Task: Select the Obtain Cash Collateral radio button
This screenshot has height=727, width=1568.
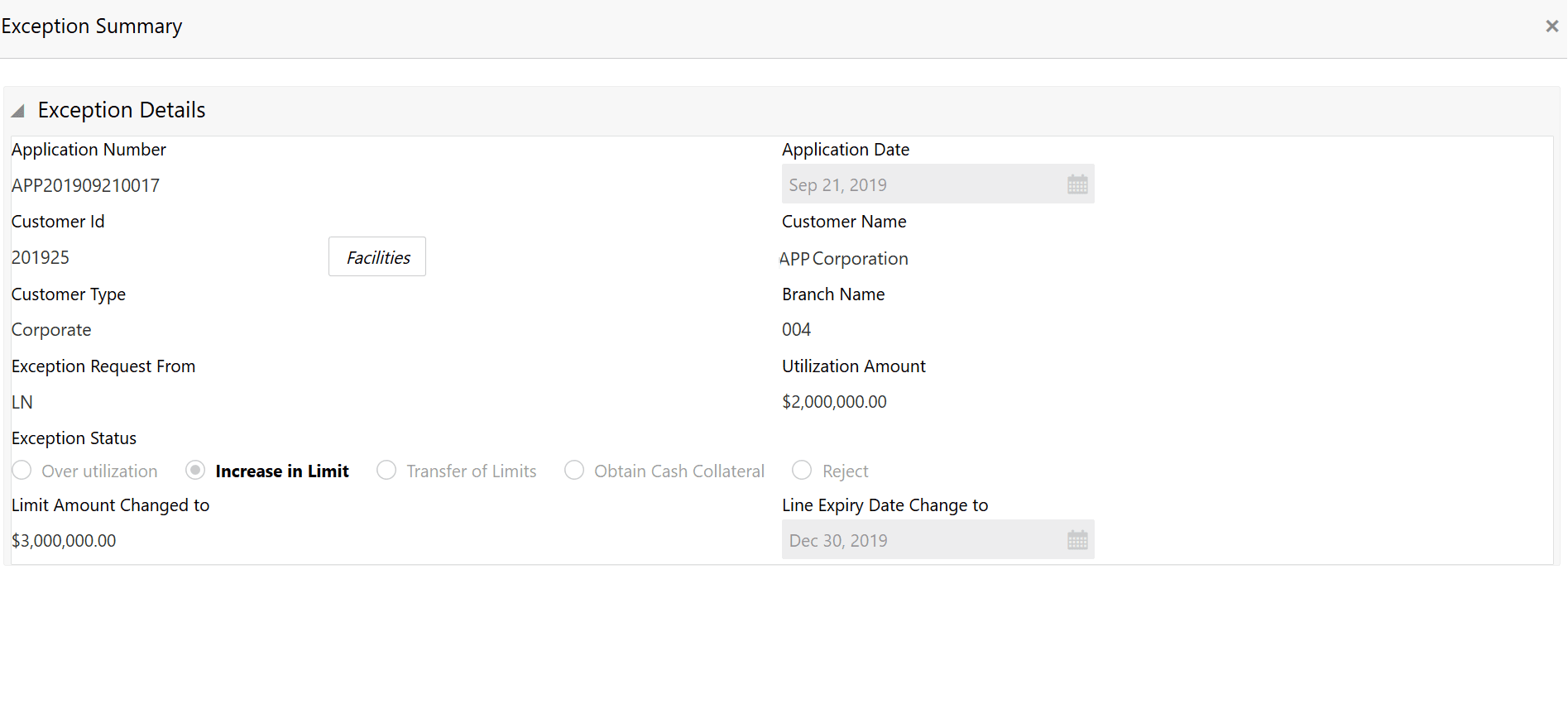Action: click(x=574, y=471)
